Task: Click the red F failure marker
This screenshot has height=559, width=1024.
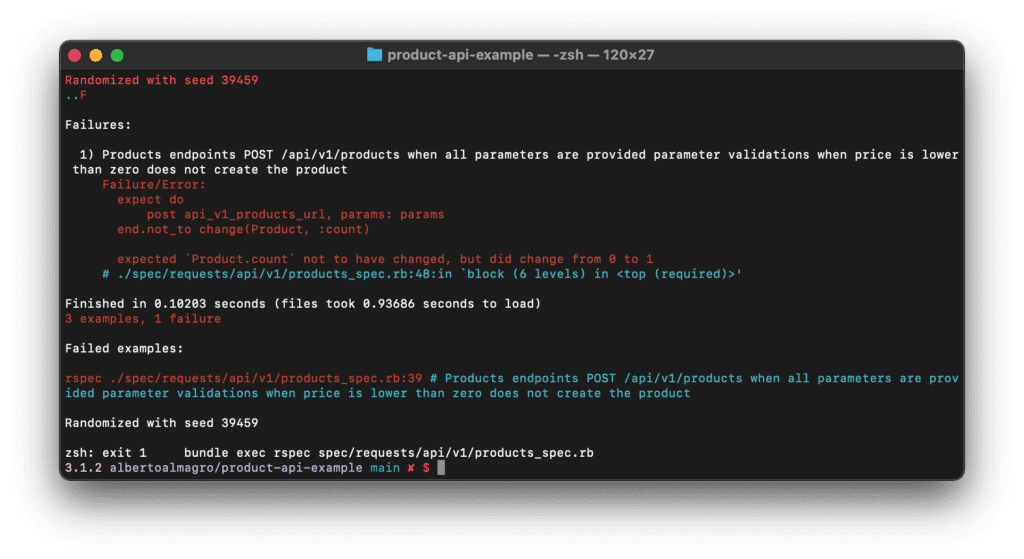Action: tap(83, 95)
